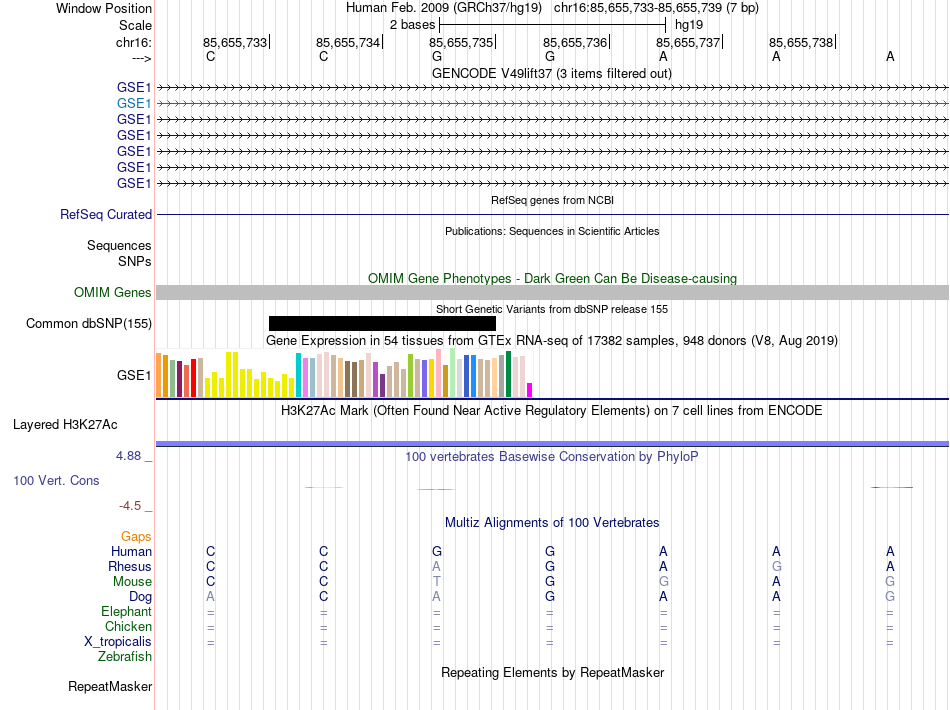This screenshot has width=950, height=710.
Task: Select the OMIM Genes track label
Action: coord(113,293)
